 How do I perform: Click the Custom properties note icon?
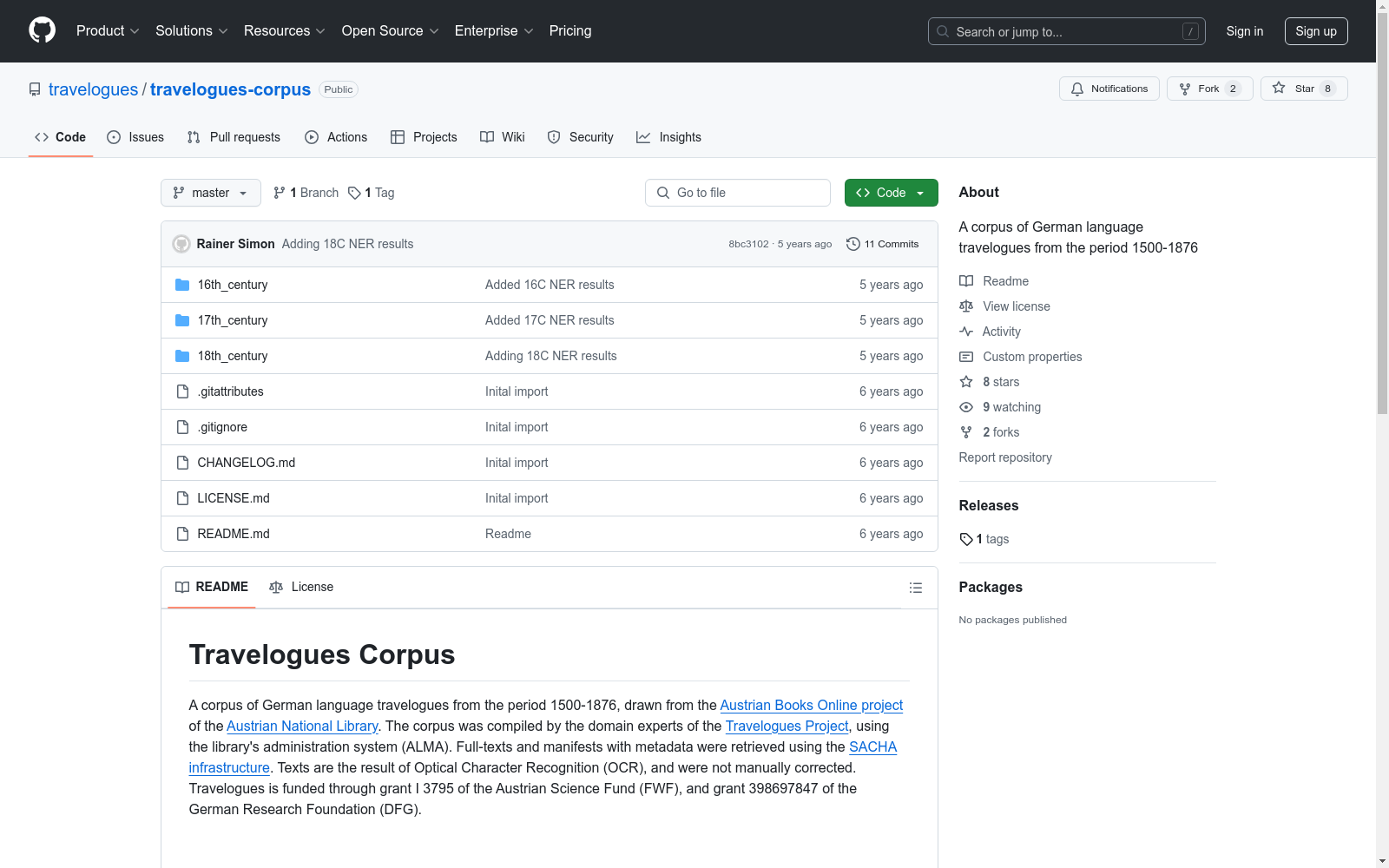966,357
